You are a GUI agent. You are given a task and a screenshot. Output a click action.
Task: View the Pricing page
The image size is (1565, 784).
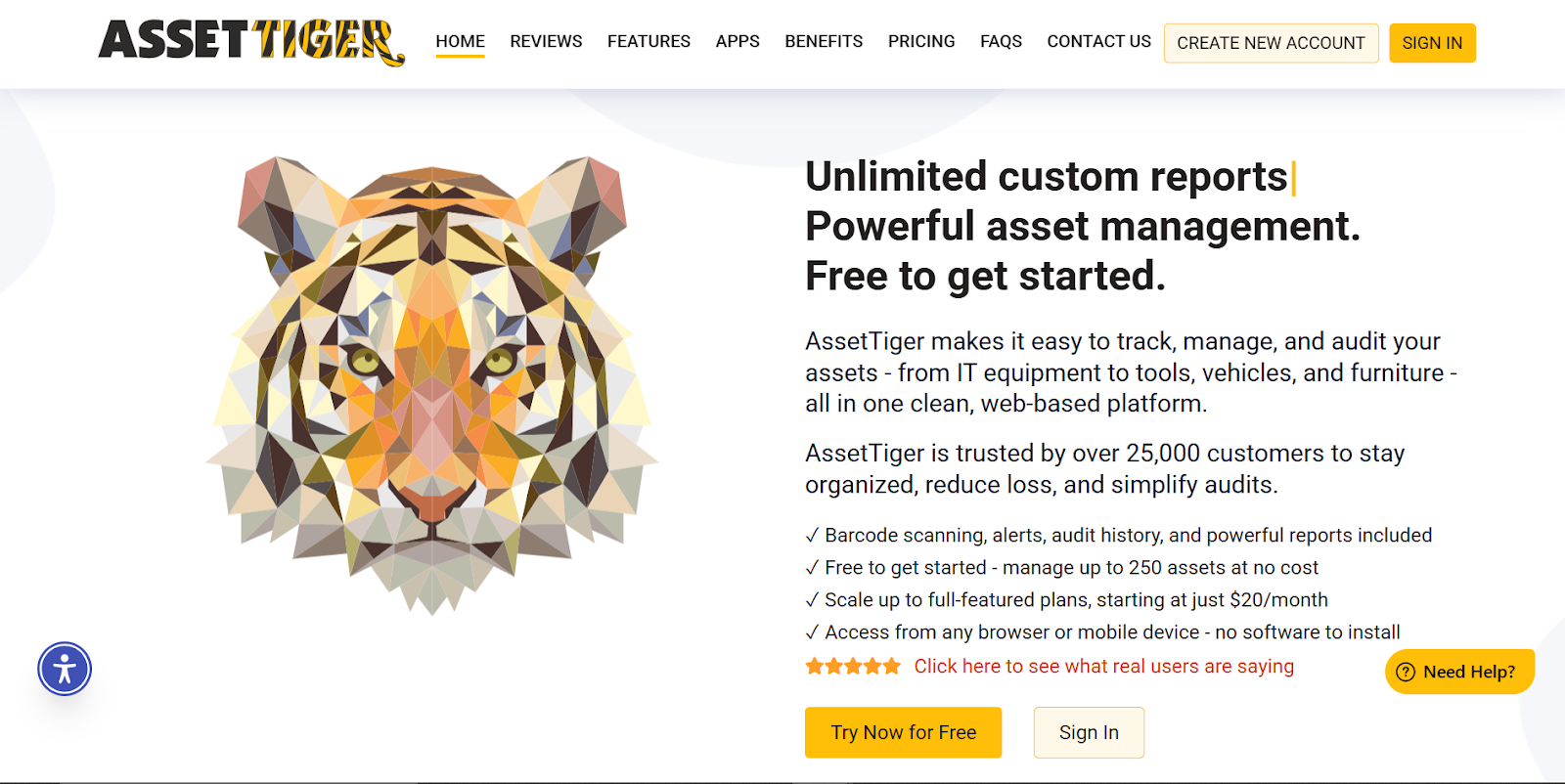921,41
